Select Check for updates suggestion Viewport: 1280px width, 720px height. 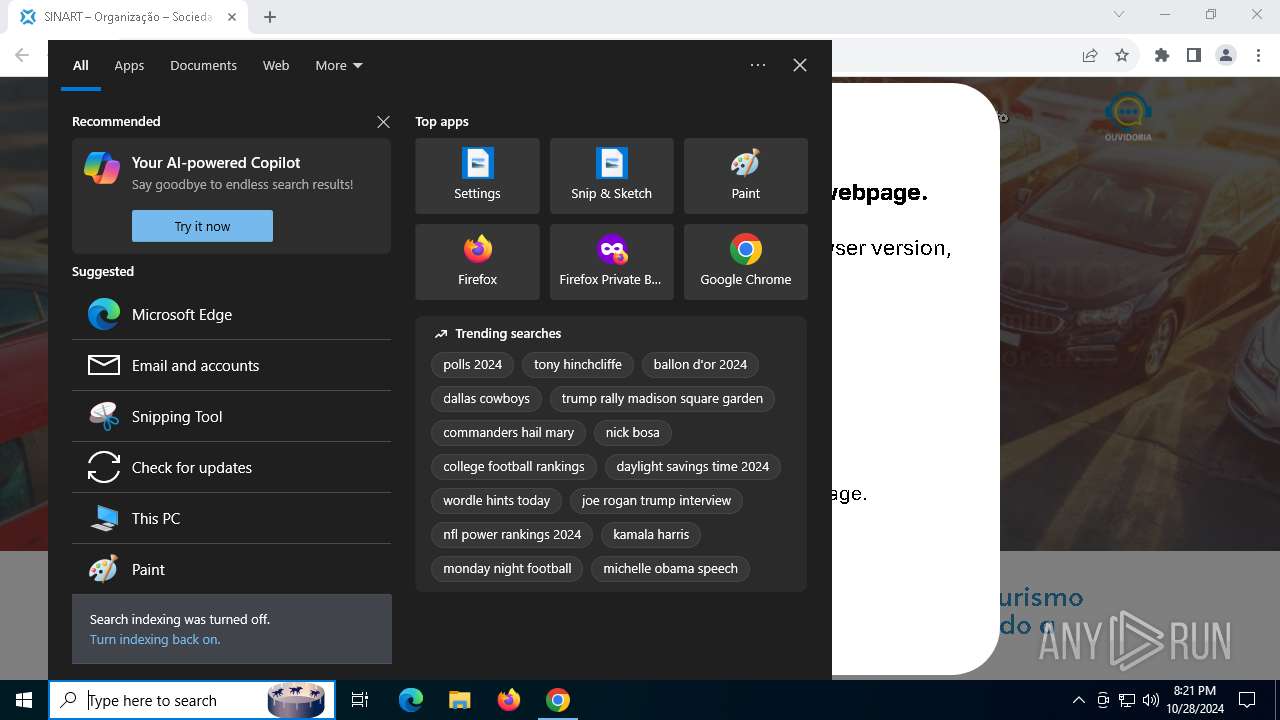click(x=231, y=467)
